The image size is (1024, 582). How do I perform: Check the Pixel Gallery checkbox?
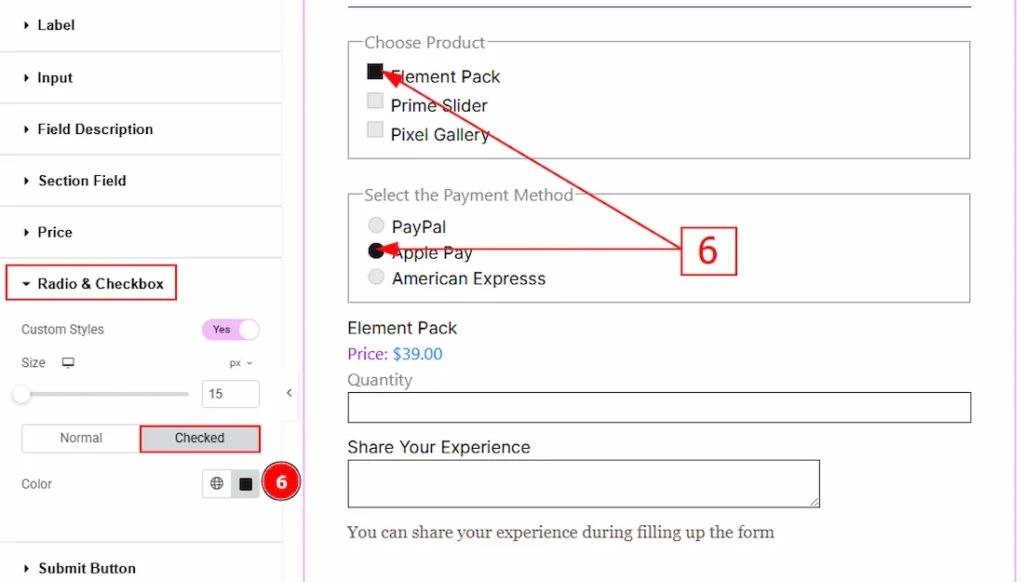375,127
